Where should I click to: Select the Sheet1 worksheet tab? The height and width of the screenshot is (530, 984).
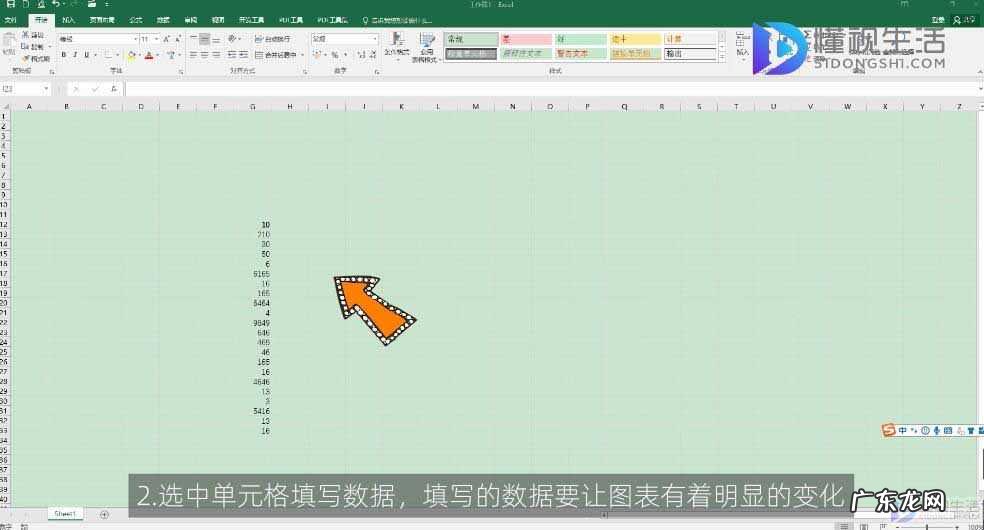pos(65,514)
